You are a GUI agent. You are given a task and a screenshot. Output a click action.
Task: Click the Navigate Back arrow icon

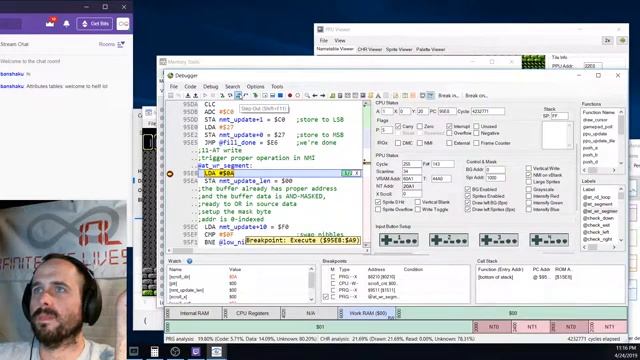coord(315,96)
